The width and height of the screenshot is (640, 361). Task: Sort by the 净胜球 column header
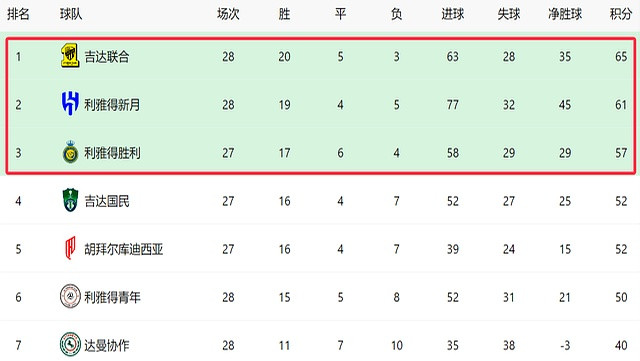point(565,14)
